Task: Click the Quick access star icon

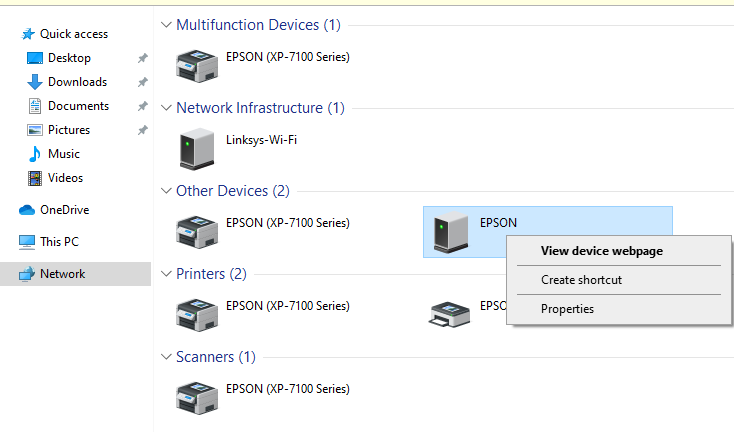Action: [28, 34]
